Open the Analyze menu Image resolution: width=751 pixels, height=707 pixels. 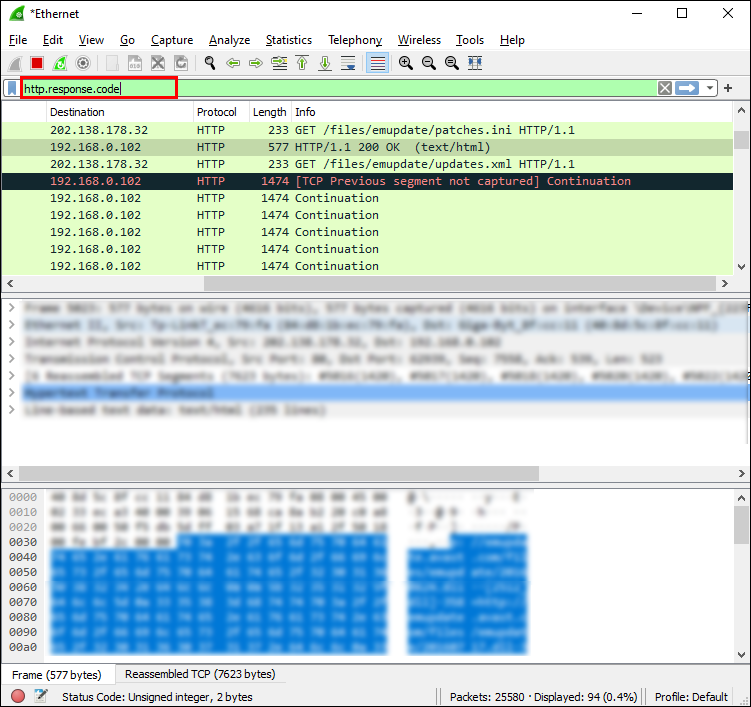coord(229,40)
